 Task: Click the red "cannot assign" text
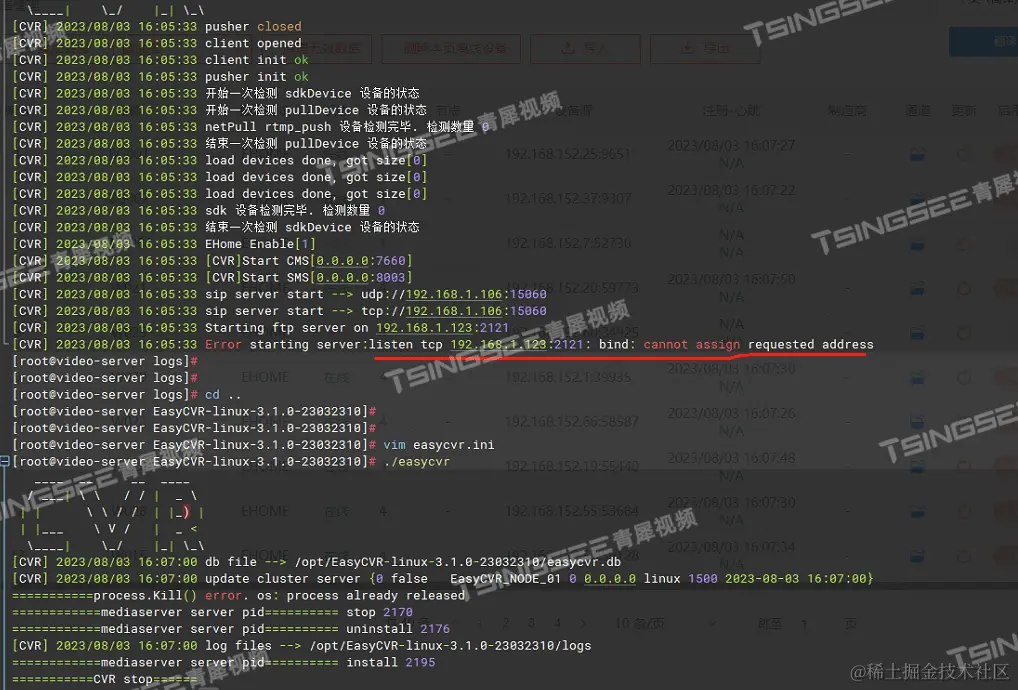pyautogui.click(x=691, y=345)
